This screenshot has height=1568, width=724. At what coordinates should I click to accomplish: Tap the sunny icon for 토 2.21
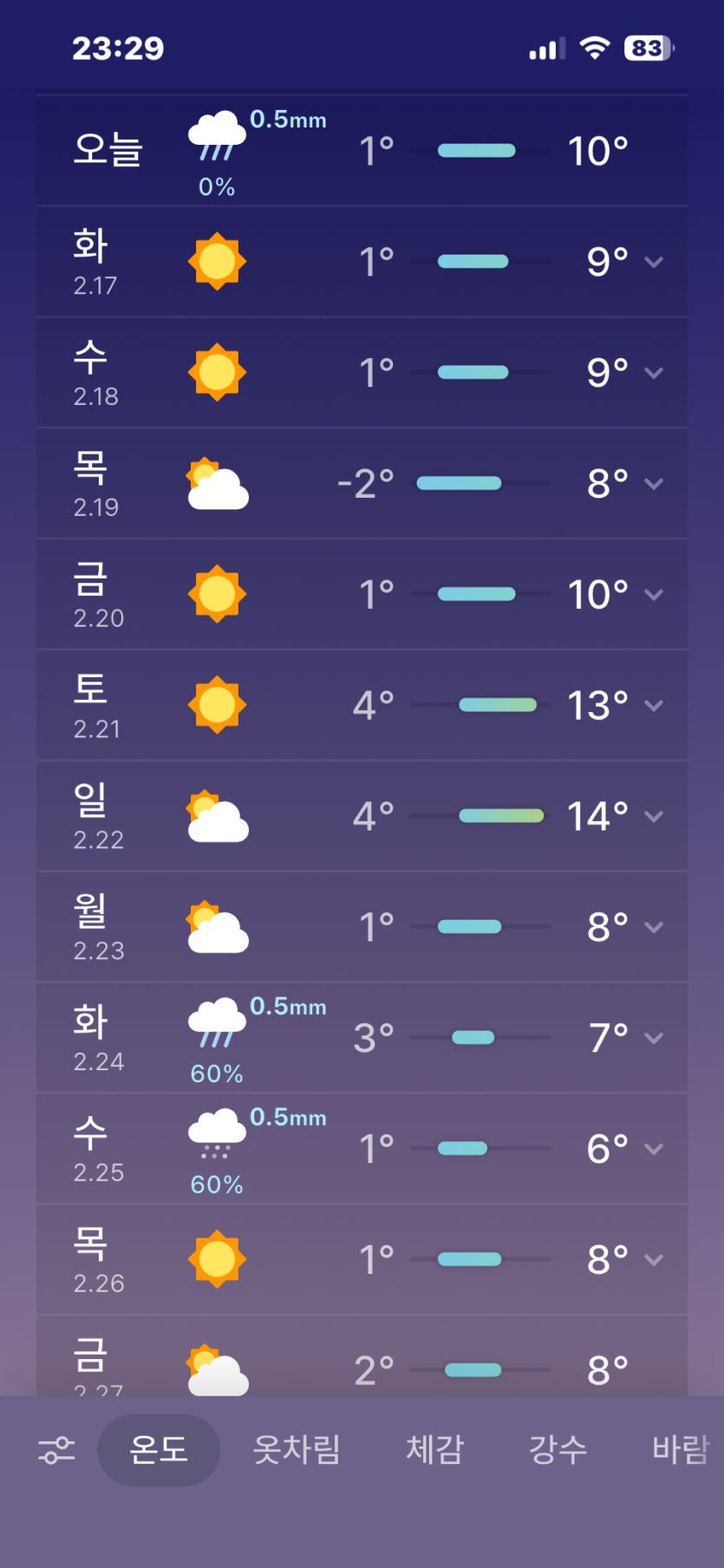click(x=217, y=705)
